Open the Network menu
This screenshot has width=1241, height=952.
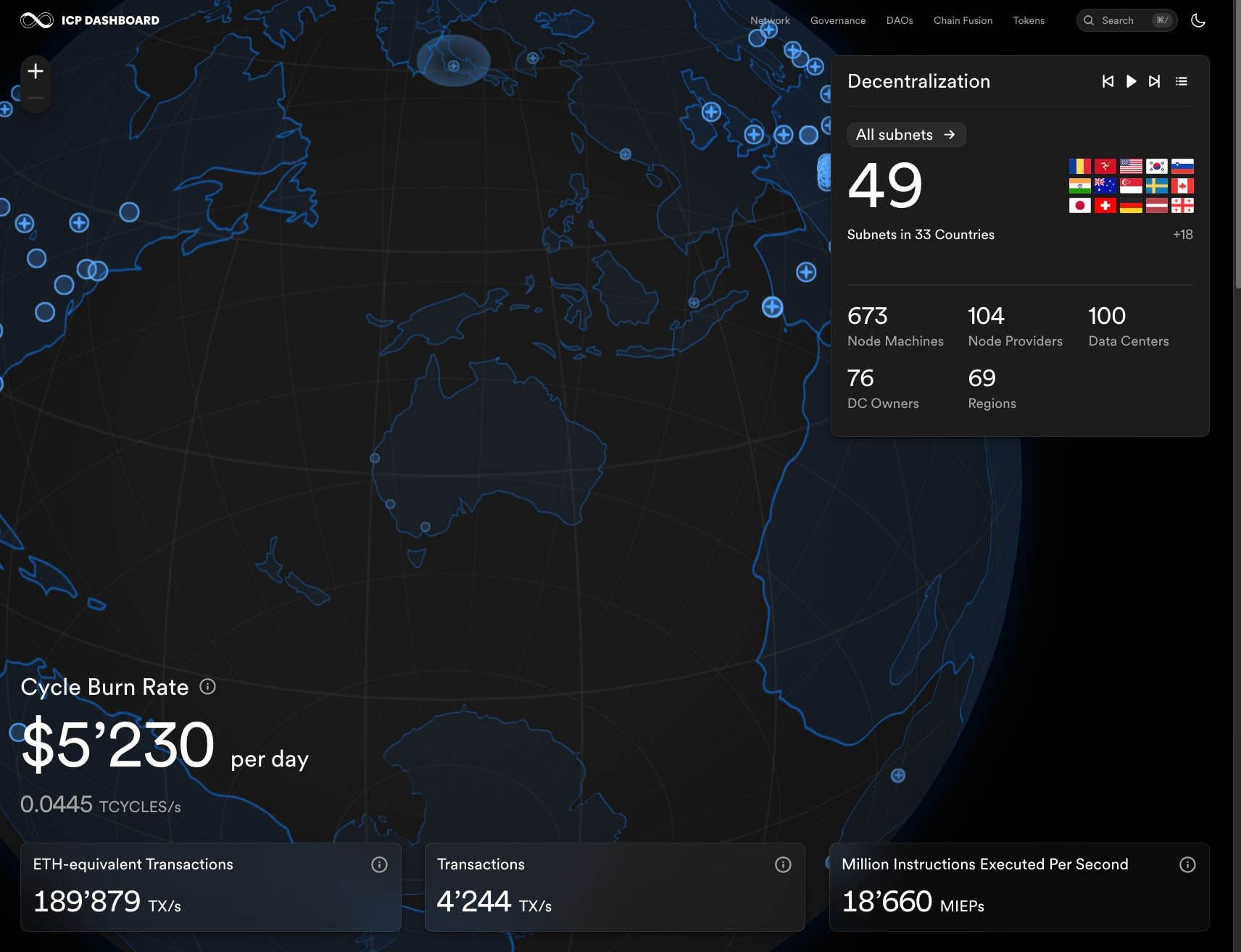tap(770, 20)
